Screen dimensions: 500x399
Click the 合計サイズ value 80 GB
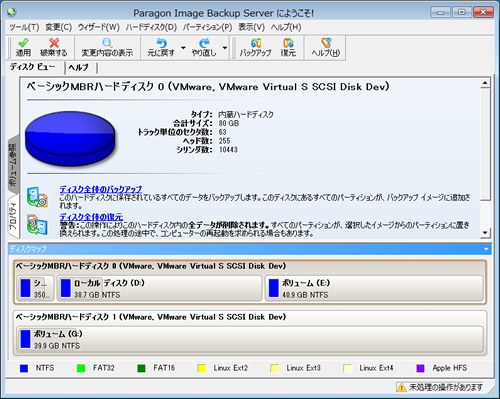[229, 123]
